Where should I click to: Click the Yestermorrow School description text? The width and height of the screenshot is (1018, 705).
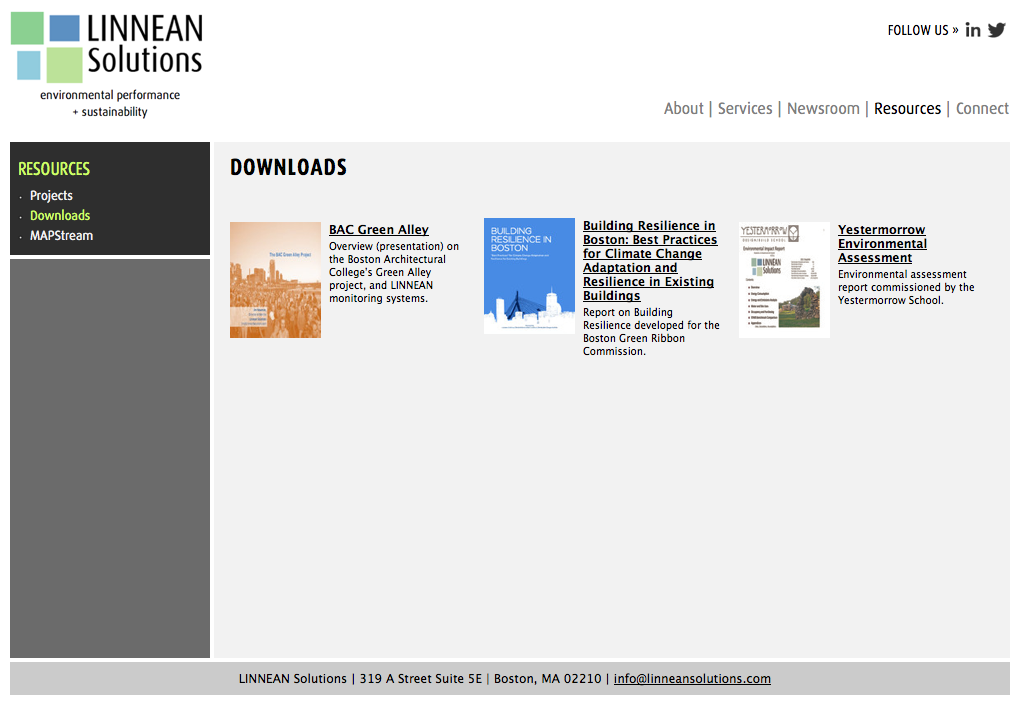point(906,287)
